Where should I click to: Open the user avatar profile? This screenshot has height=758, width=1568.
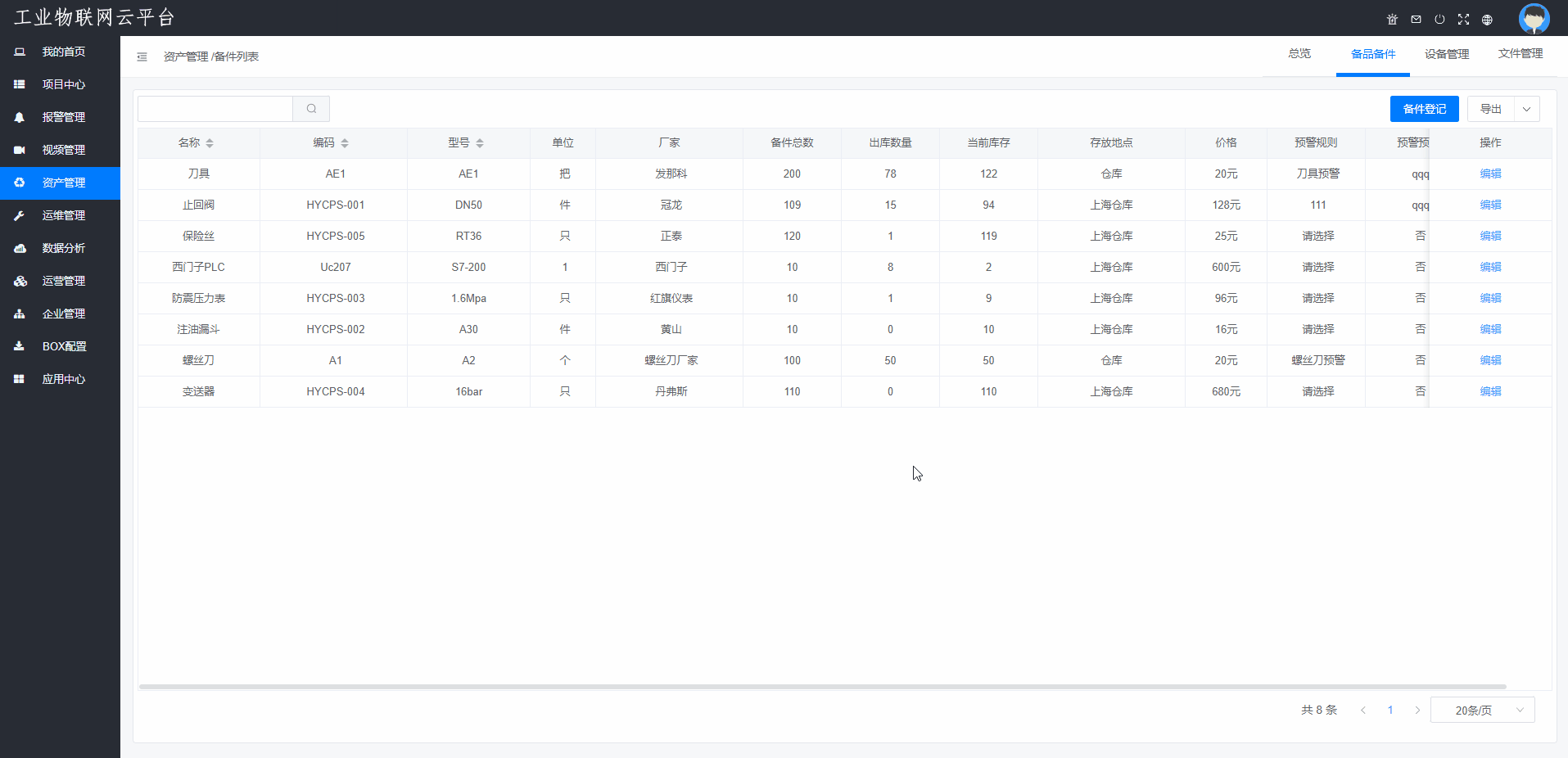tap(1533, 18)
